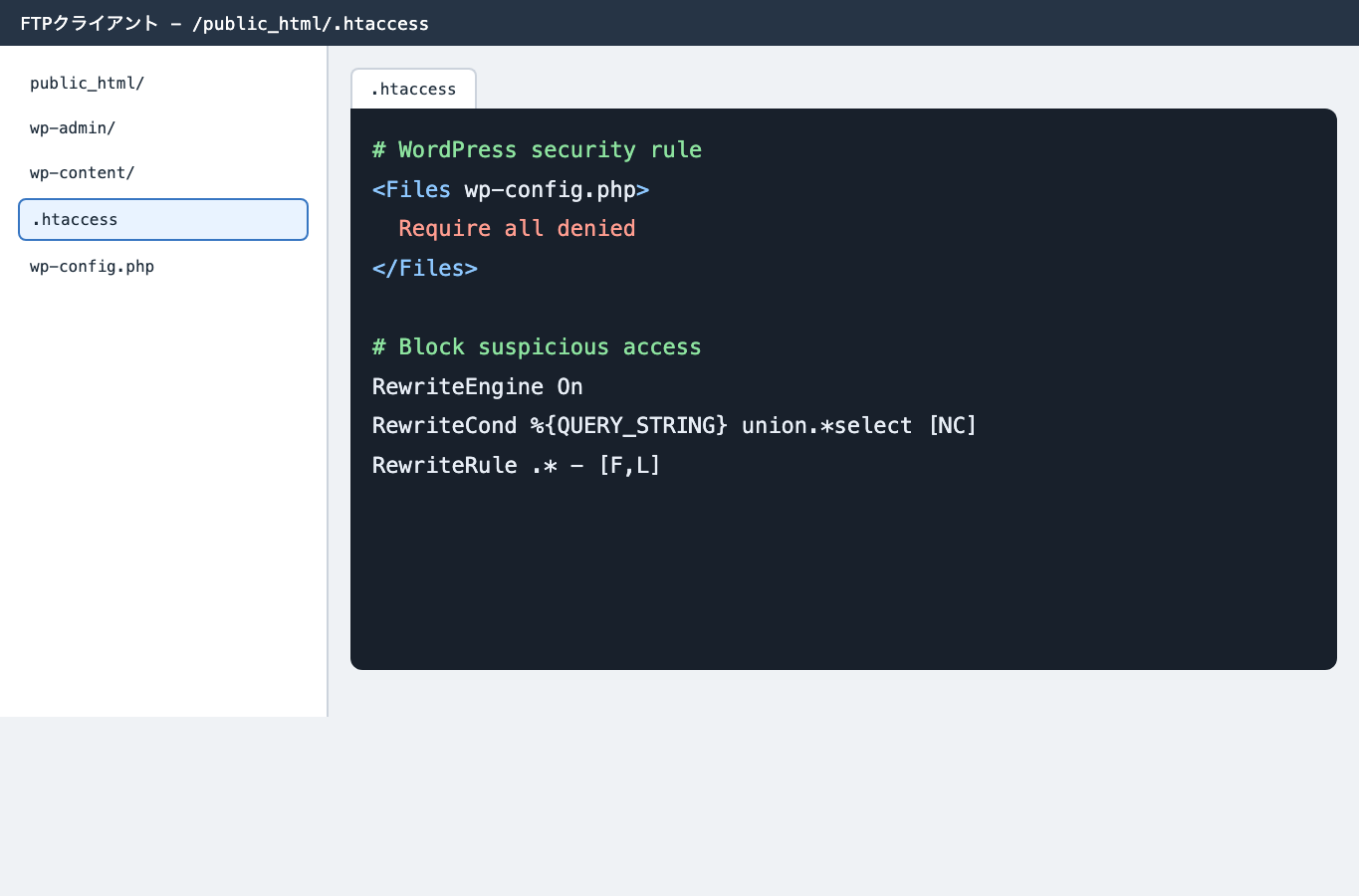Place cursor on Require all denied line
1359x896 pixels.
517,228
